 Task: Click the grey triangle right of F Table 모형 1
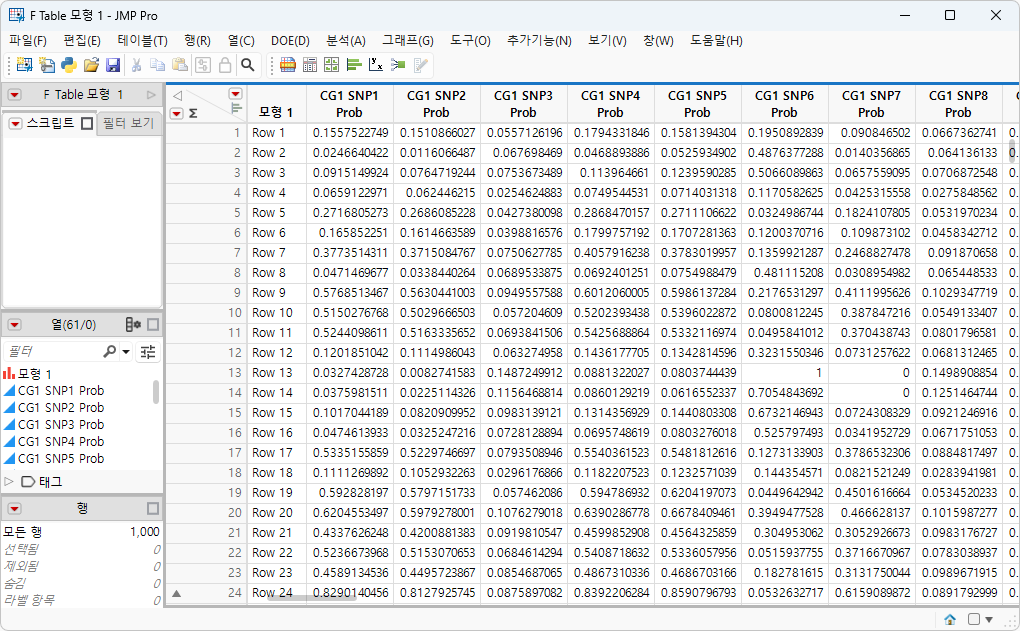pos(151,95)
